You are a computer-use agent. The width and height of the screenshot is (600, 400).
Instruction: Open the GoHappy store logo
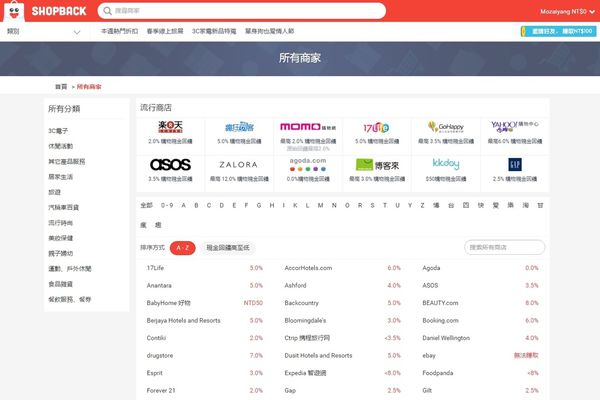click(446, 127)
